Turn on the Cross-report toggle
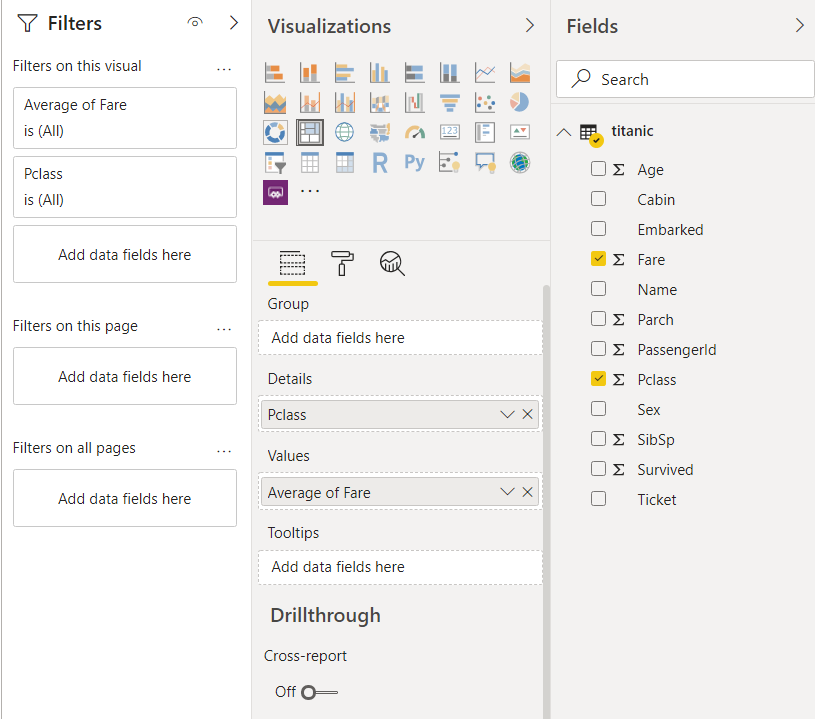This screenshot has width=815, height=719. pos(320,692)
